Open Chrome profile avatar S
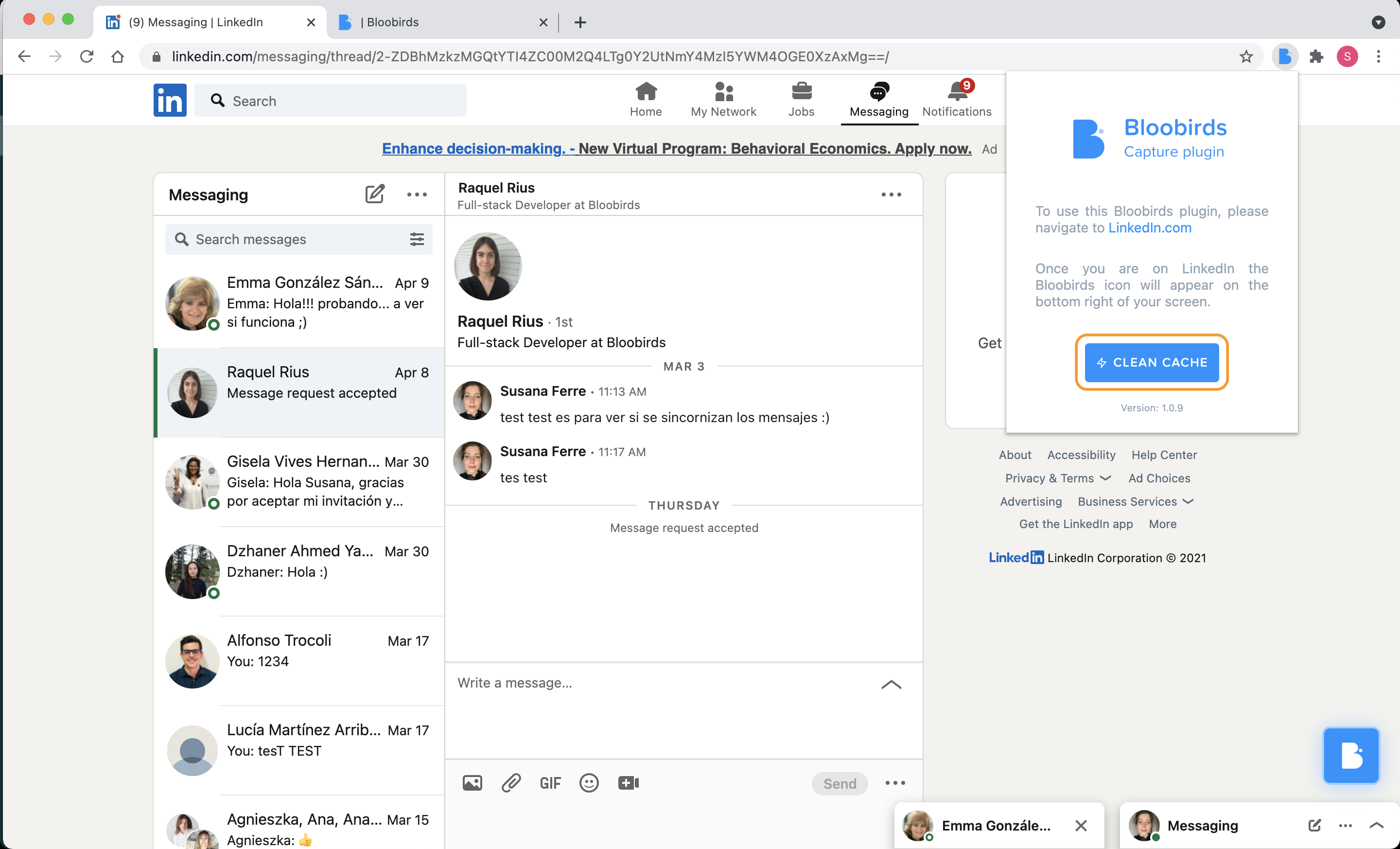The height and width of the screenshot is (849, 1400). 1347,56
